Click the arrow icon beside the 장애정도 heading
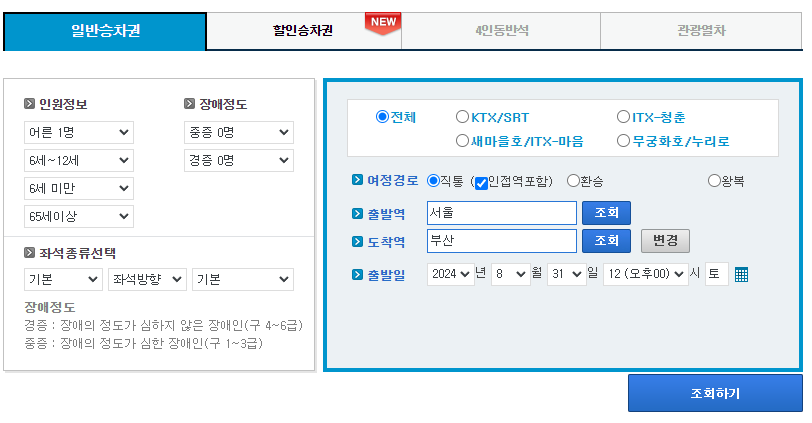The image size is (812, 423). pyautogui.click(x=190, y=104)
